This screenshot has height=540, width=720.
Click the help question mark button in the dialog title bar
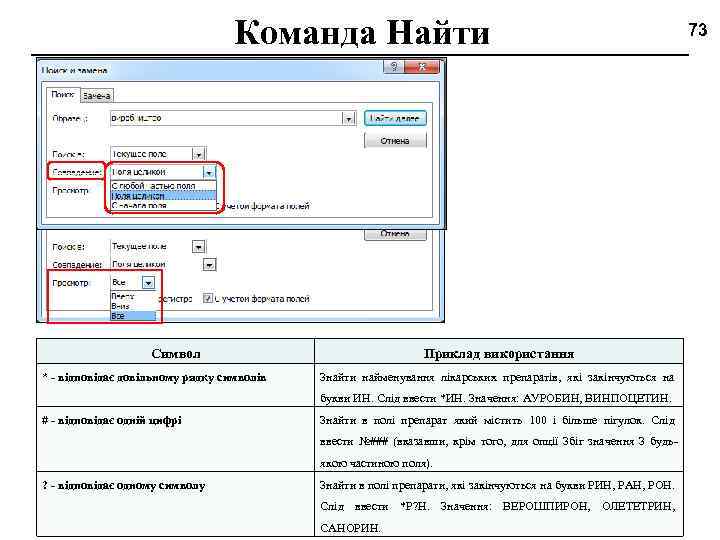point(394,67)
